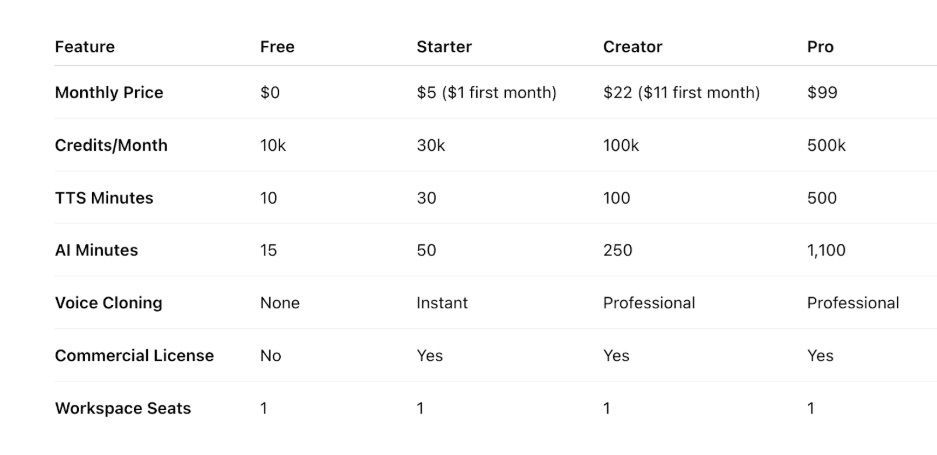Select the $99 Pro price
This screenshot has height=455, width=937.
click(822, 93)
